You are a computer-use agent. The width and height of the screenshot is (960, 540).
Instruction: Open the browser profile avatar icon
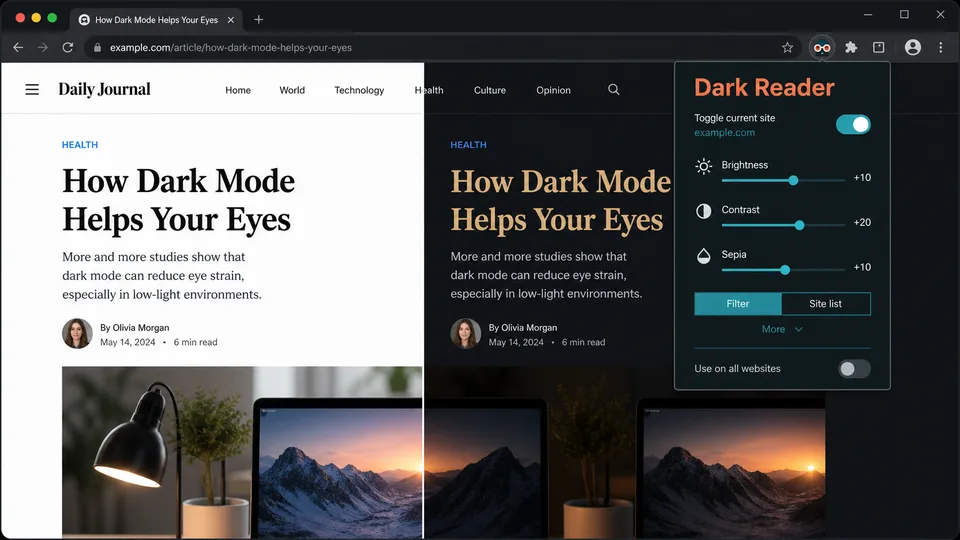tap(913, 47)
